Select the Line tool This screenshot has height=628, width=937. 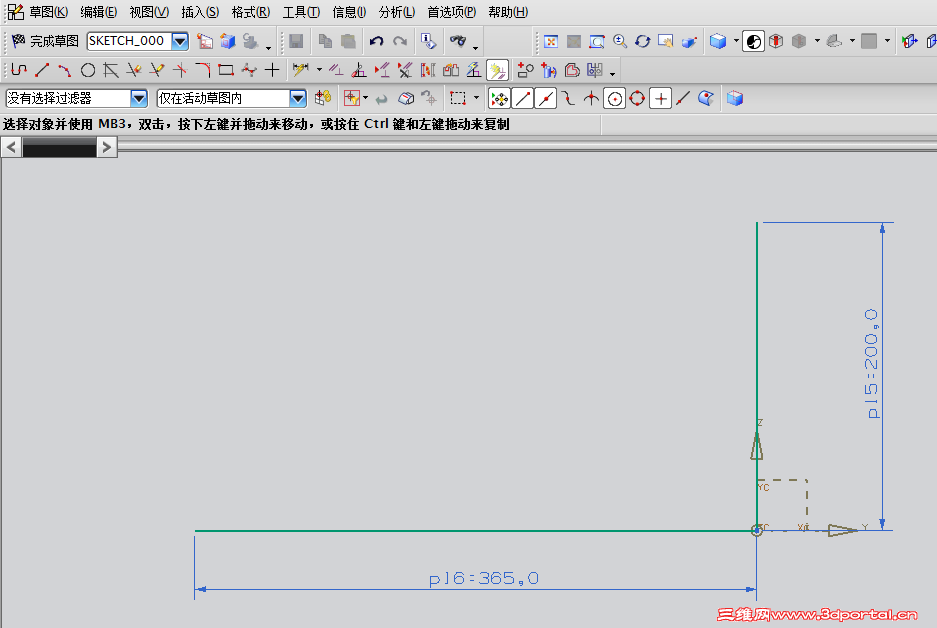point(41,71)
